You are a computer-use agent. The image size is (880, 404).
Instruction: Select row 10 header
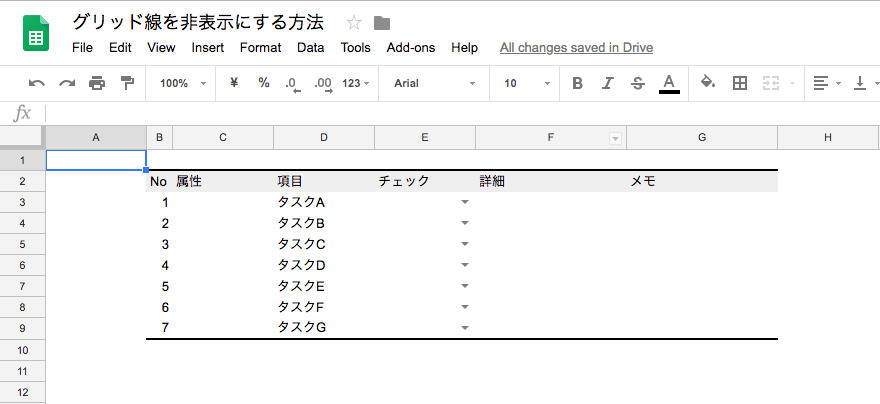[x=22, y=350]
